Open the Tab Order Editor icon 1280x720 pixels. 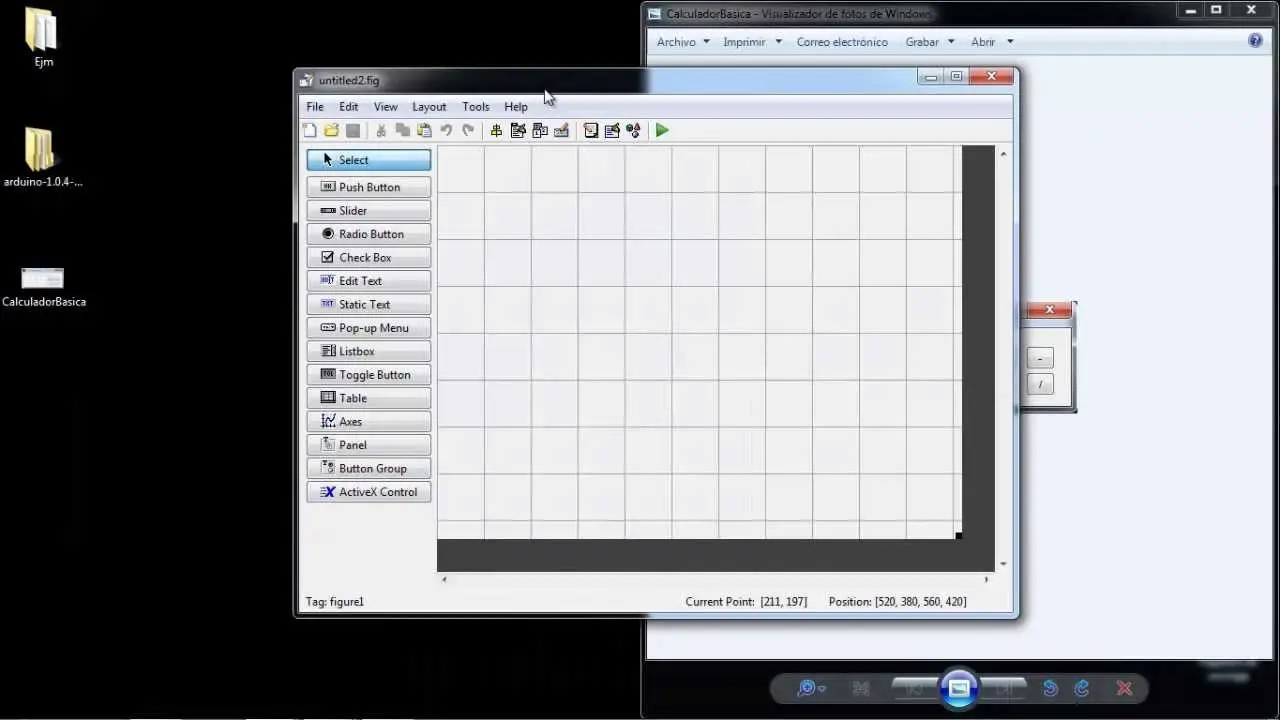tap(540, 130)
